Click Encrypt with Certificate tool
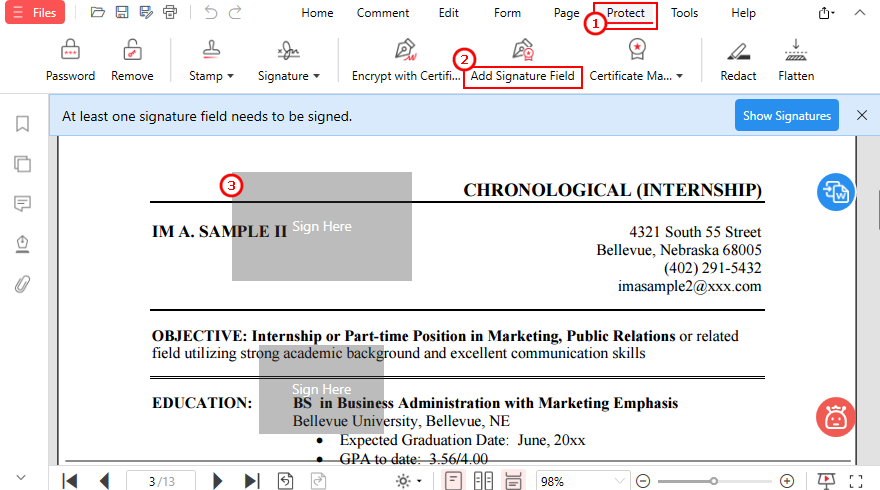Screen dimensions: 880x490 click(406, 61)
